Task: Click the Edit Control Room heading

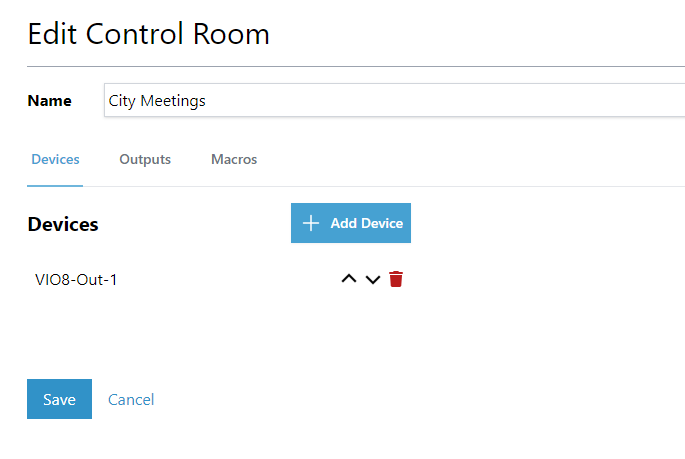Action: click(x=148, y=34)
